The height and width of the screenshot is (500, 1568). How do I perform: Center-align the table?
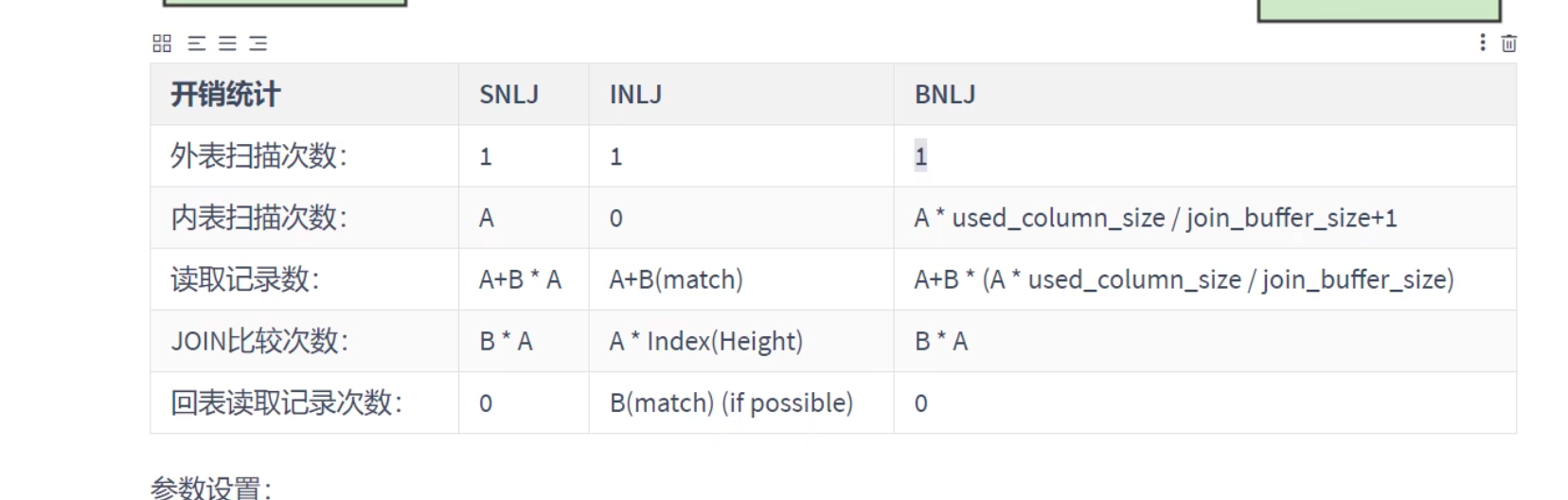227,44
